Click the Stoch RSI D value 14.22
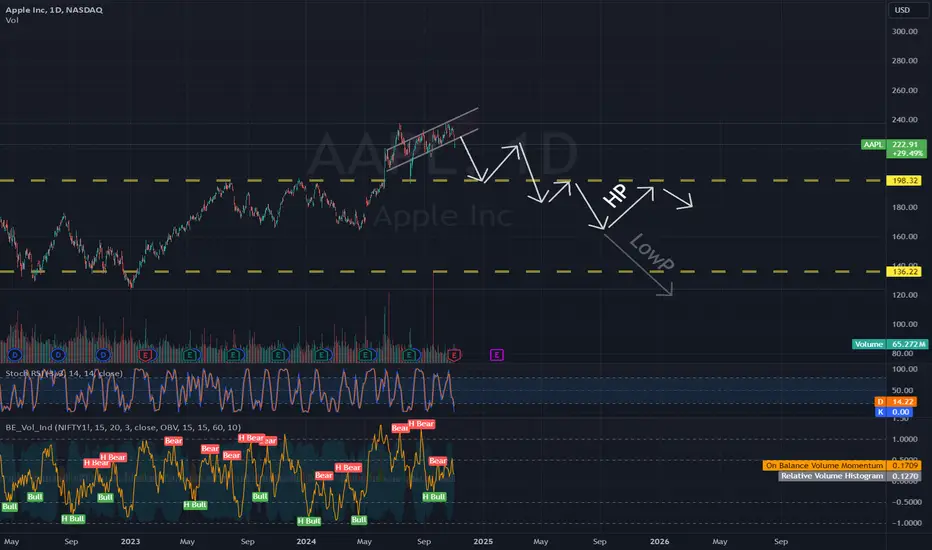 [902, 402]
